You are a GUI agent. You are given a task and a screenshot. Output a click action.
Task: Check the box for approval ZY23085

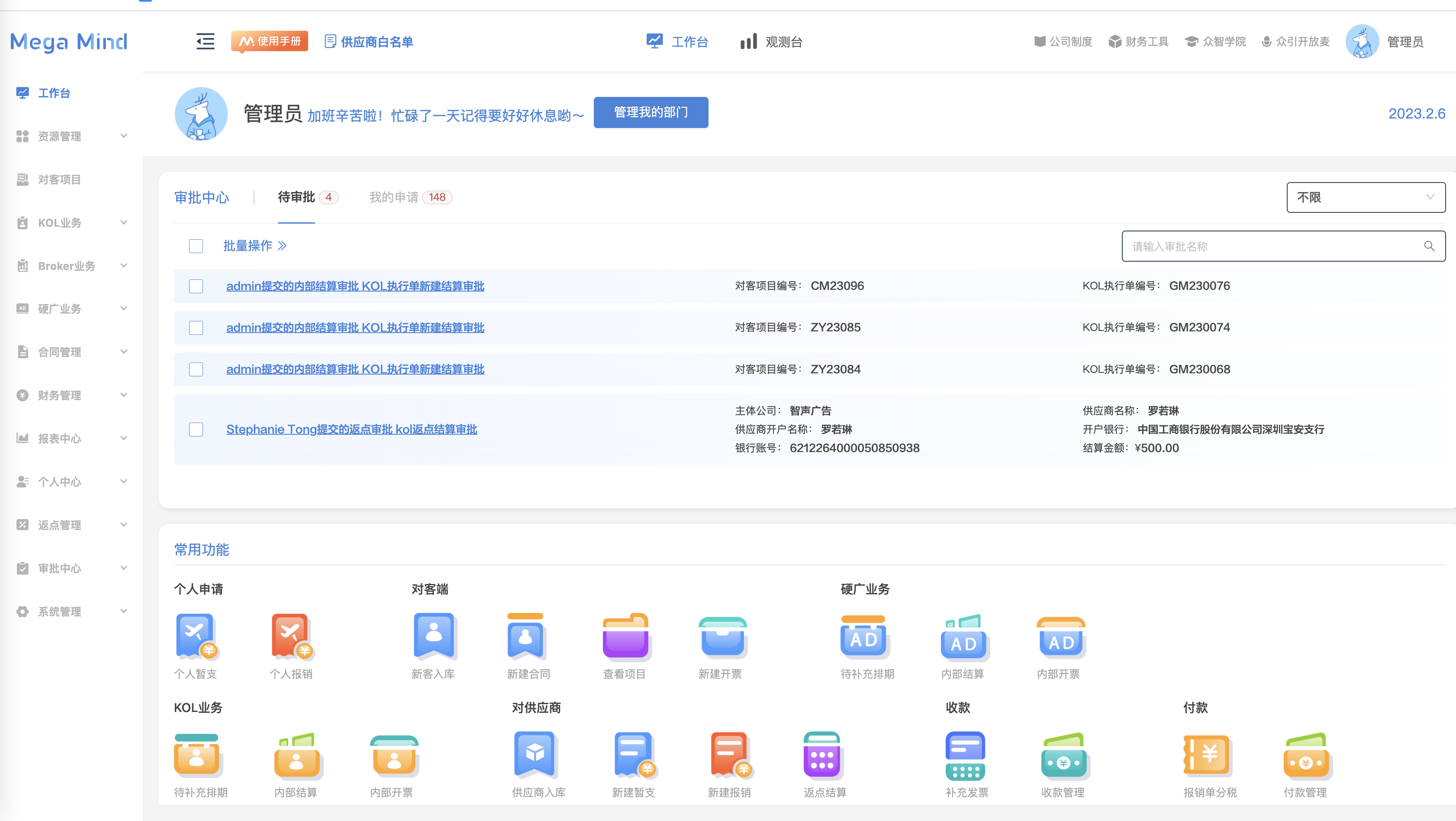point(196,328)
